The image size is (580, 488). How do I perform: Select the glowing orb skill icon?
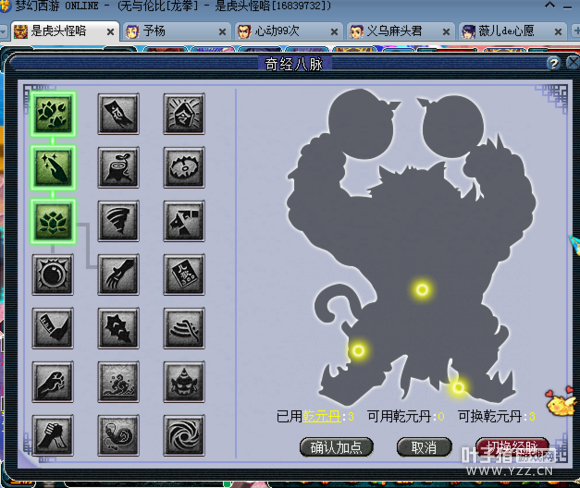pos(53,275)
